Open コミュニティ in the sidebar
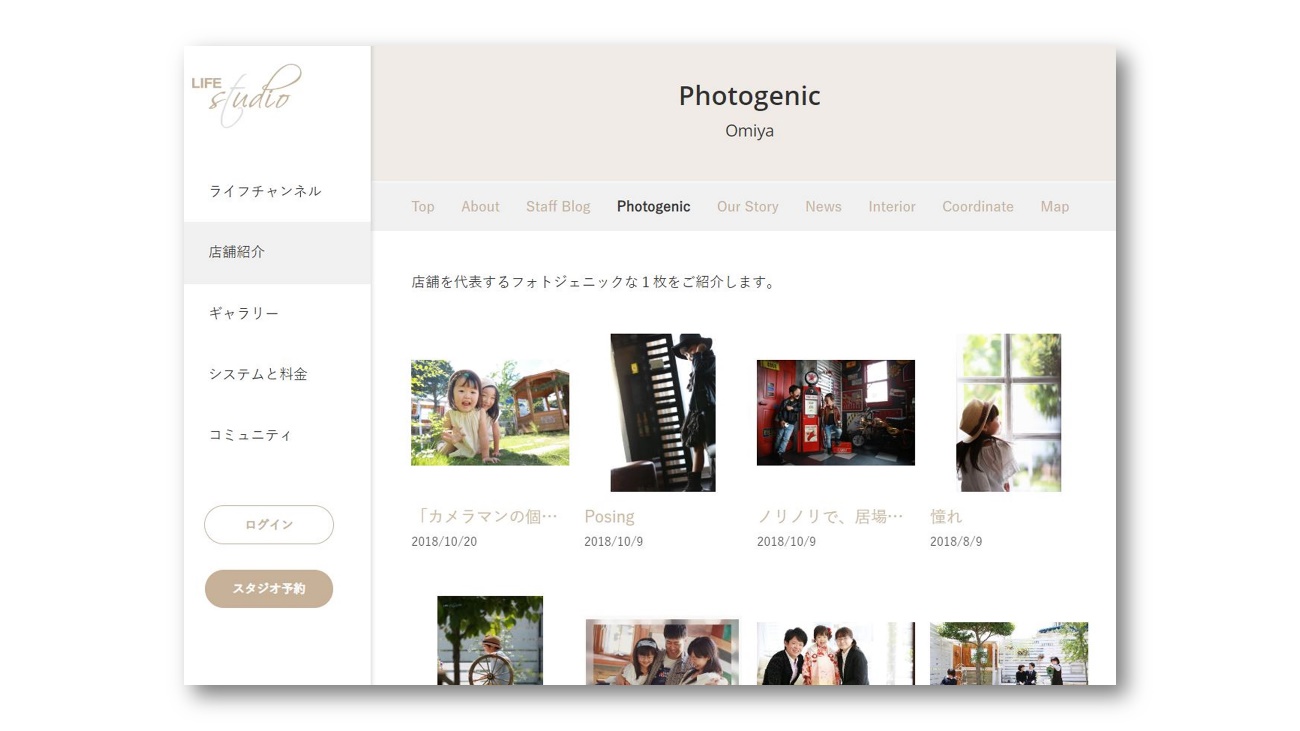This screenshot has width=1300, height=731. click(x=250, y=435)
